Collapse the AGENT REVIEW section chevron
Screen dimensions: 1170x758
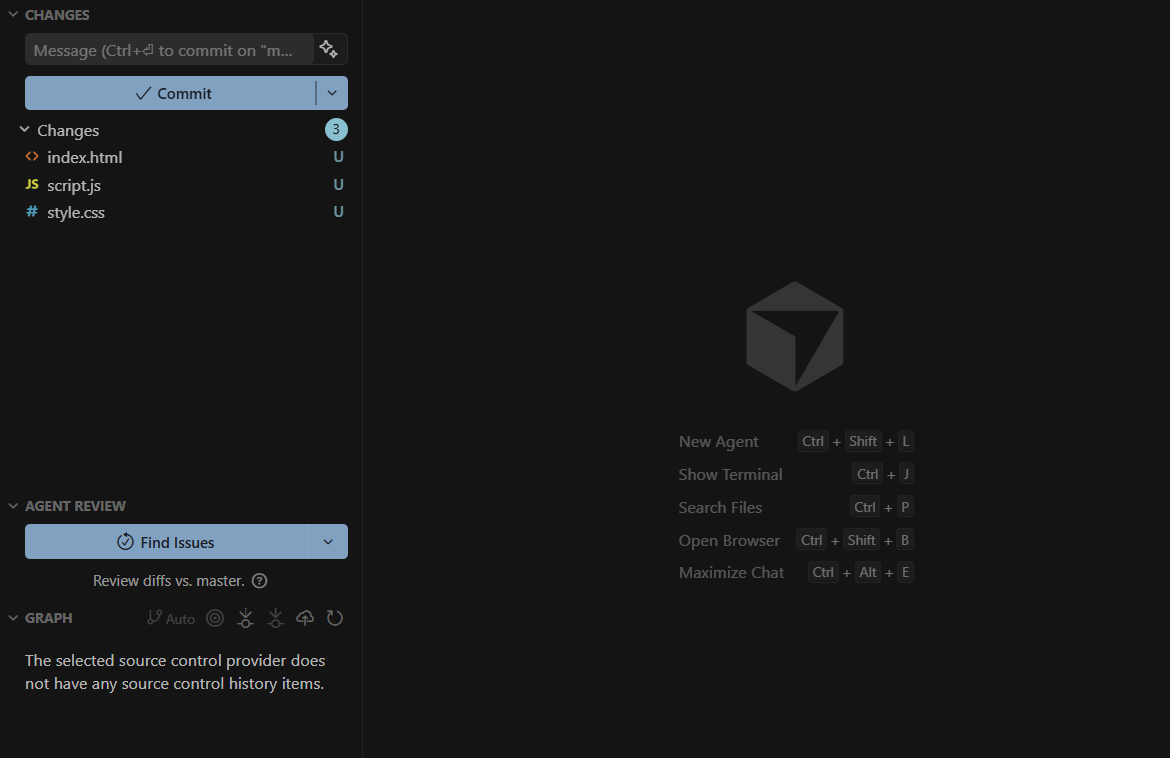[13, 506]
